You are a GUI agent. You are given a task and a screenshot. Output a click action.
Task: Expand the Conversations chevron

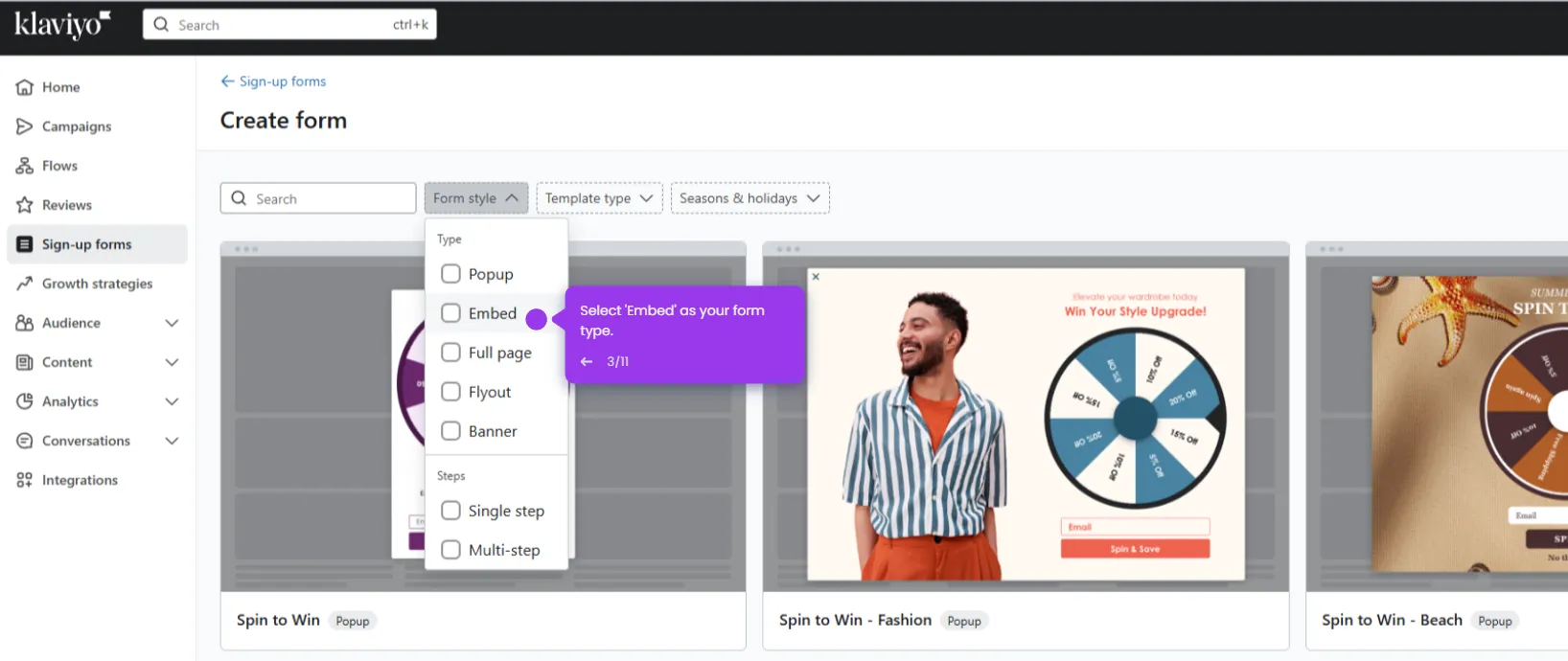coord(172,441)
